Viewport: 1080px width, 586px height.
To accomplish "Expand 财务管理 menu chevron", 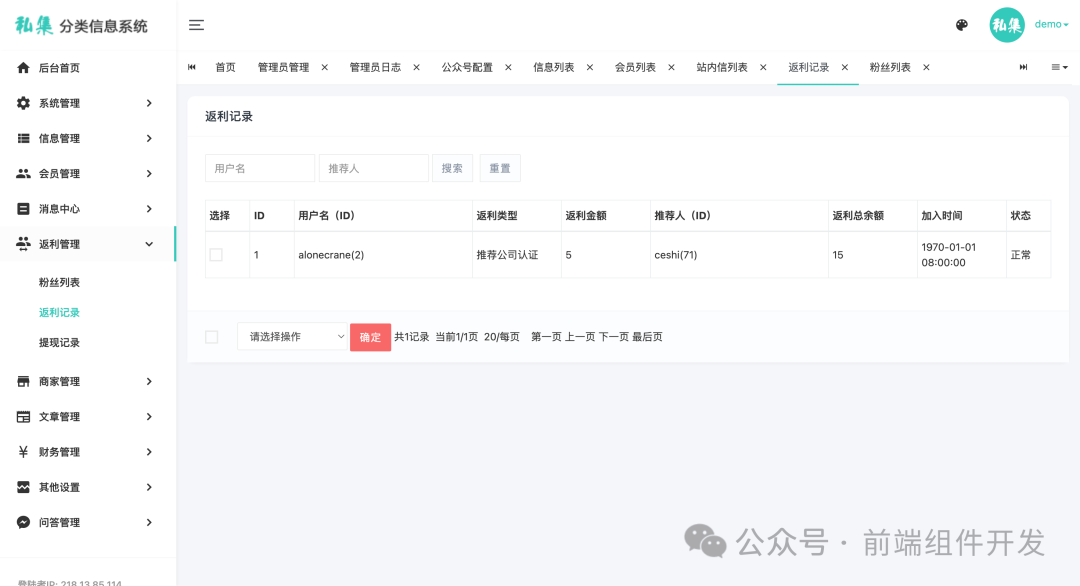I will 149,452.
